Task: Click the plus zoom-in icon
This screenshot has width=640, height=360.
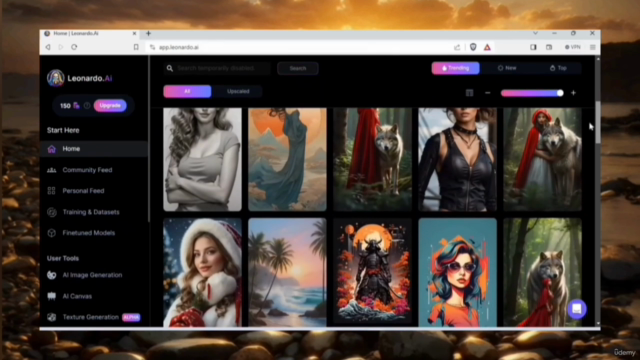Action: tap(573, 93)
